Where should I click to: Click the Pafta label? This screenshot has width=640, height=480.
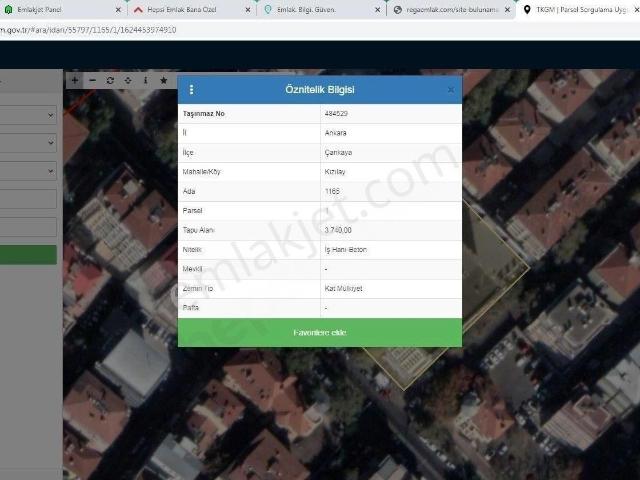(191, 308)
